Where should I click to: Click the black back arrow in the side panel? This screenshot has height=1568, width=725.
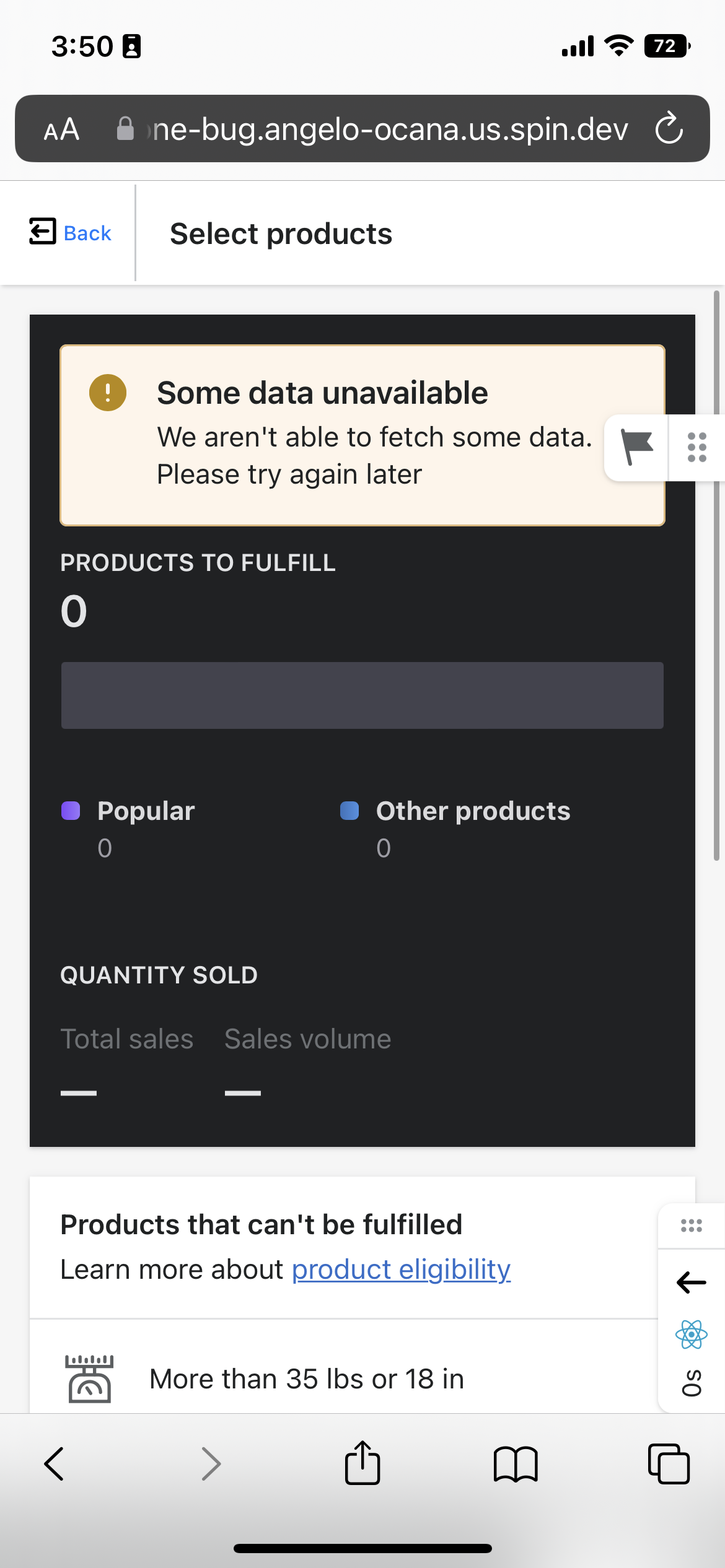(690, 1283)
